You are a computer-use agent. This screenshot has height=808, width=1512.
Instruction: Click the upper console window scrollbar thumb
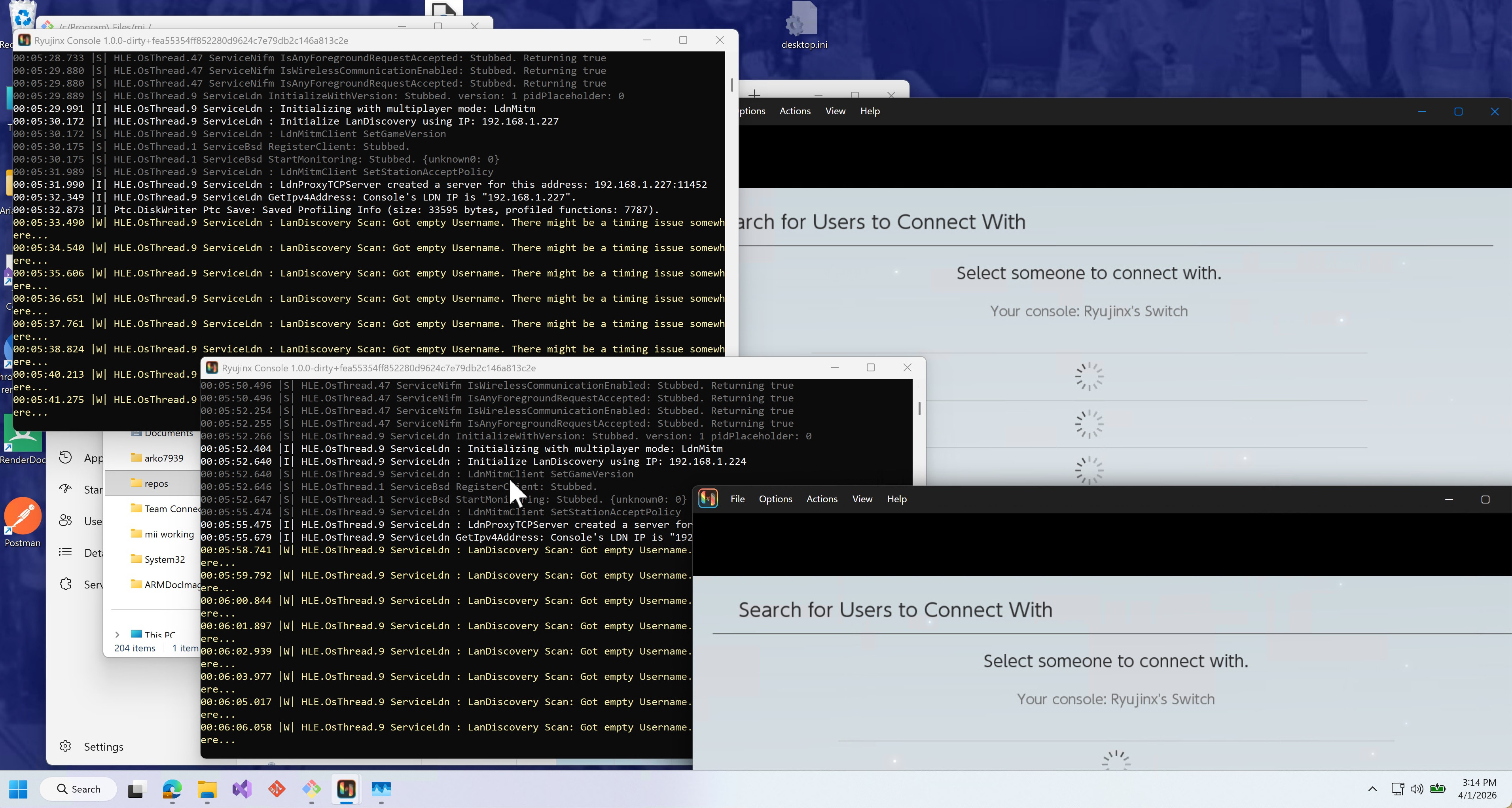click(x=732, y=85)
